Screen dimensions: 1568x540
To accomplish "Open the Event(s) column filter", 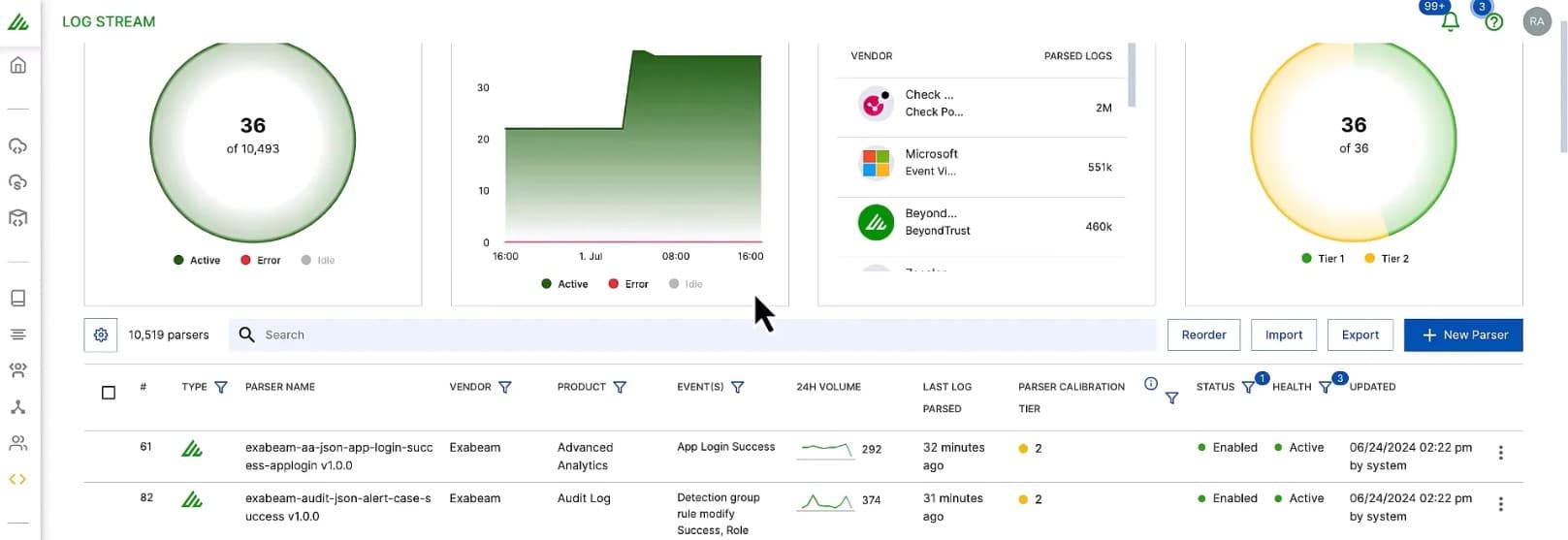I will click(x=737, y=387).
